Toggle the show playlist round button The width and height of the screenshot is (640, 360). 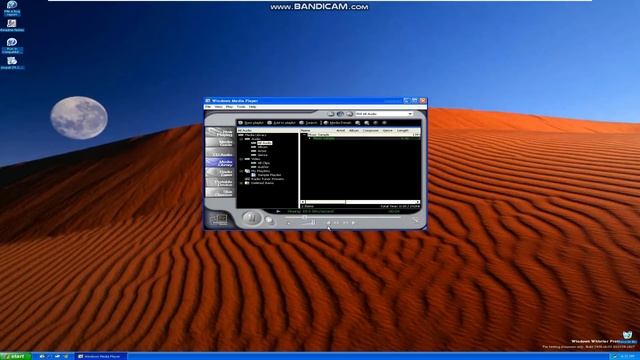point(340,114)
